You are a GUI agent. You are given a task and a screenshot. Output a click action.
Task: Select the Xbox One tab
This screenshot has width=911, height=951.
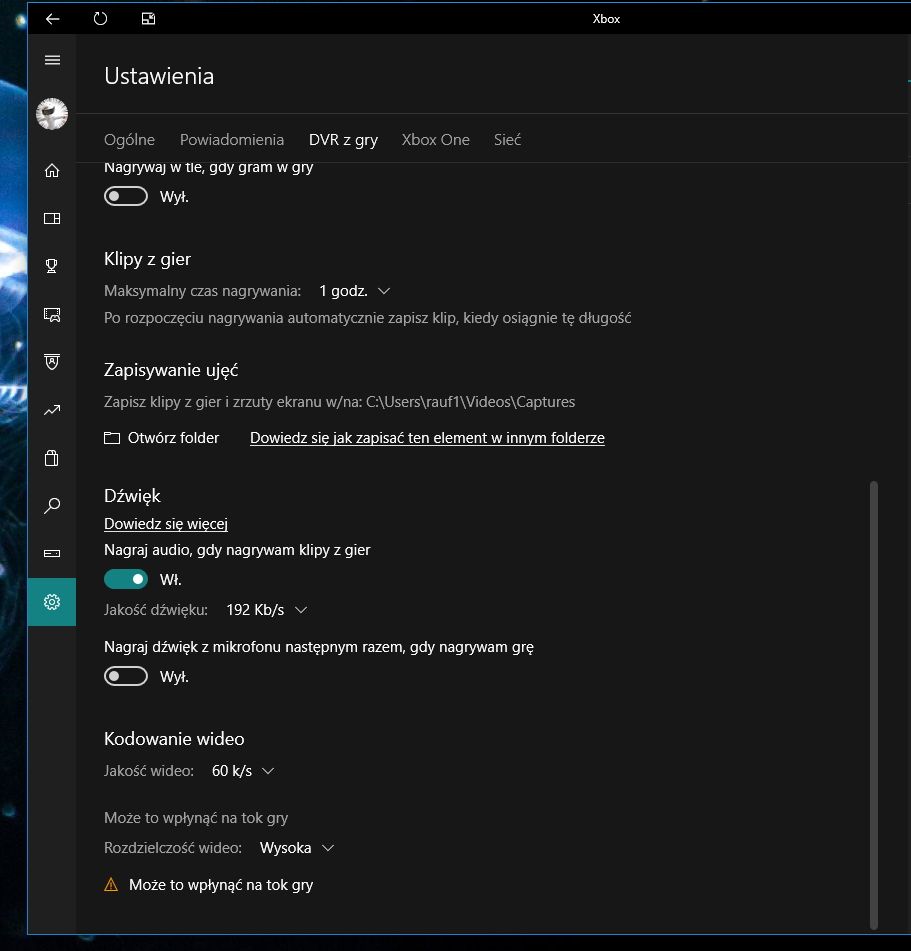tap(435, 140)
